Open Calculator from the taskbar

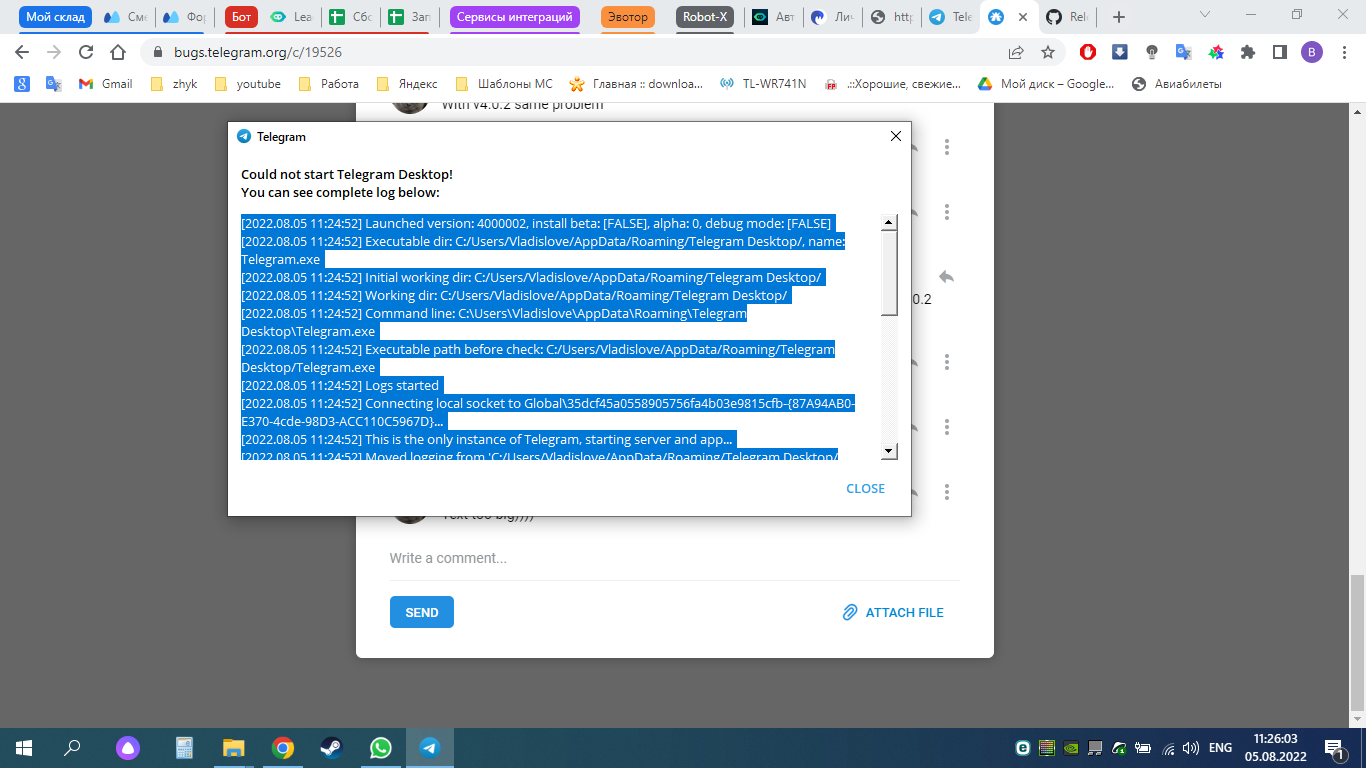coord(184,747)
